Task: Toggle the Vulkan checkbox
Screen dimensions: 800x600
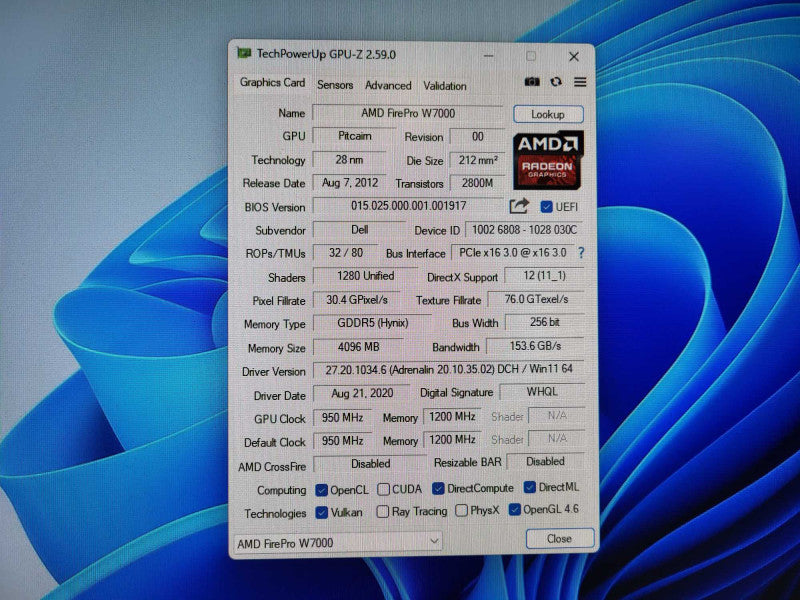Action: click(x=321, y=512)
